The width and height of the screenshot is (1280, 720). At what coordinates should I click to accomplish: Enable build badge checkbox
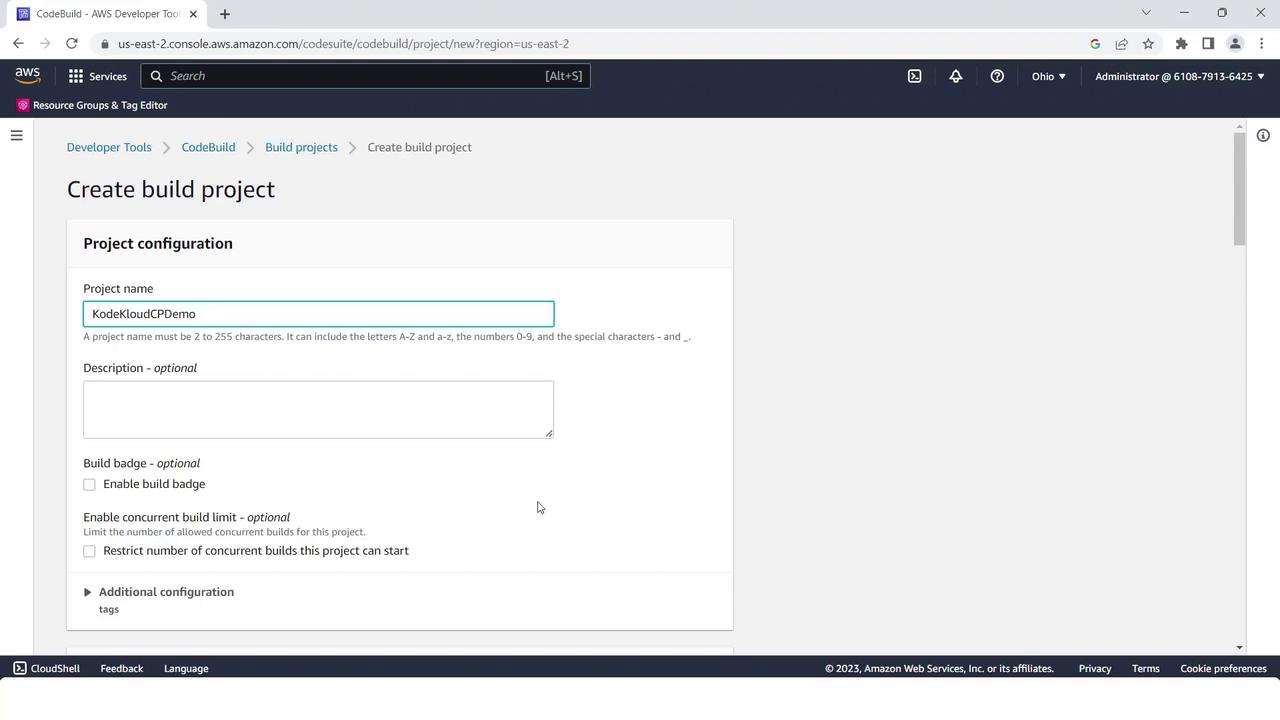pos(89,485)
